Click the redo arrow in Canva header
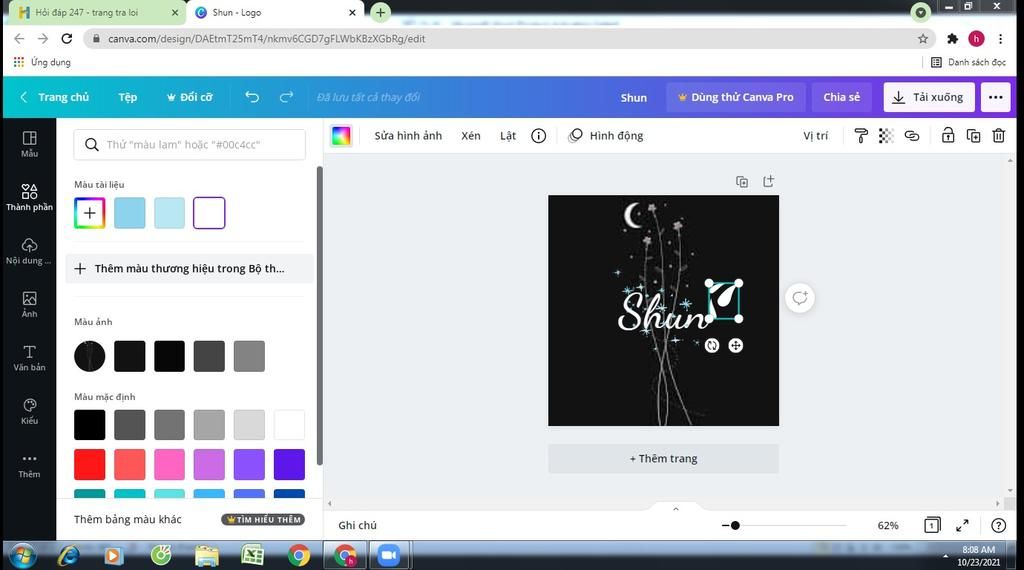This screenshot has height=570, width=1024. tap(286, 97)
